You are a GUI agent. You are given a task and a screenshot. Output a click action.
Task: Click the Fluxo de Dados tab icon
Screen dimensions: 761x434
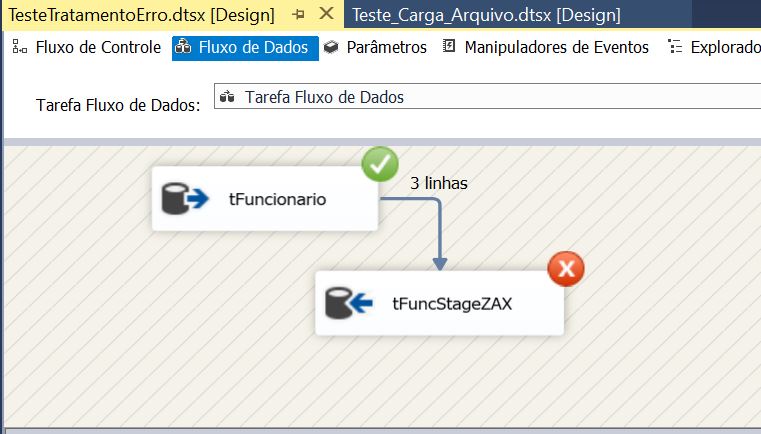click(182, 47)
